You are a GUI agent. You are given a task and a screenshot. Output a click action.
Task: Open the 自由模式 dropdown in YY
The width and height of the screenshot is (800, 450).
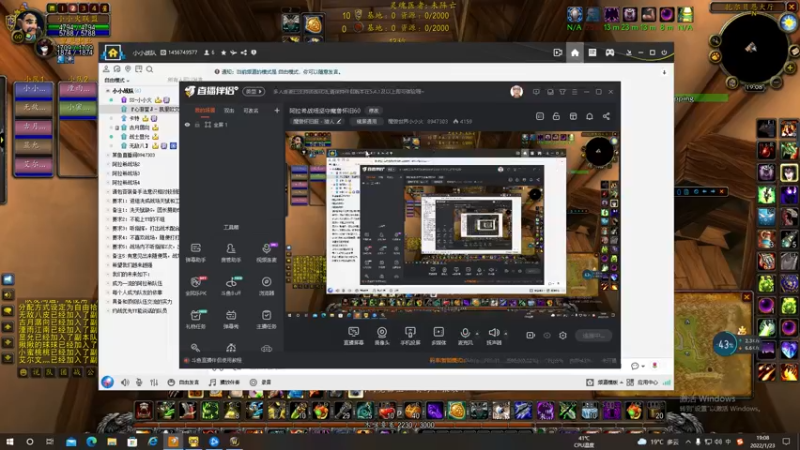(117, 80)
